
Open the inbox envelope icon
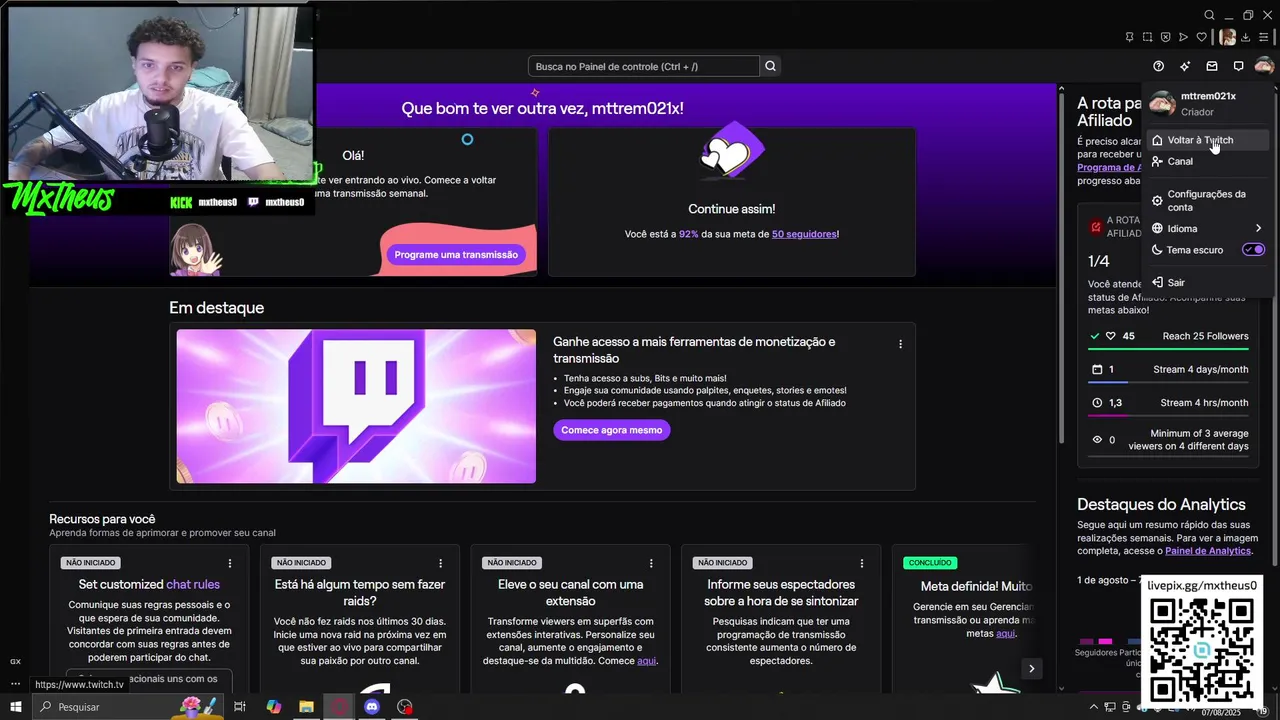click(1212, 66)
